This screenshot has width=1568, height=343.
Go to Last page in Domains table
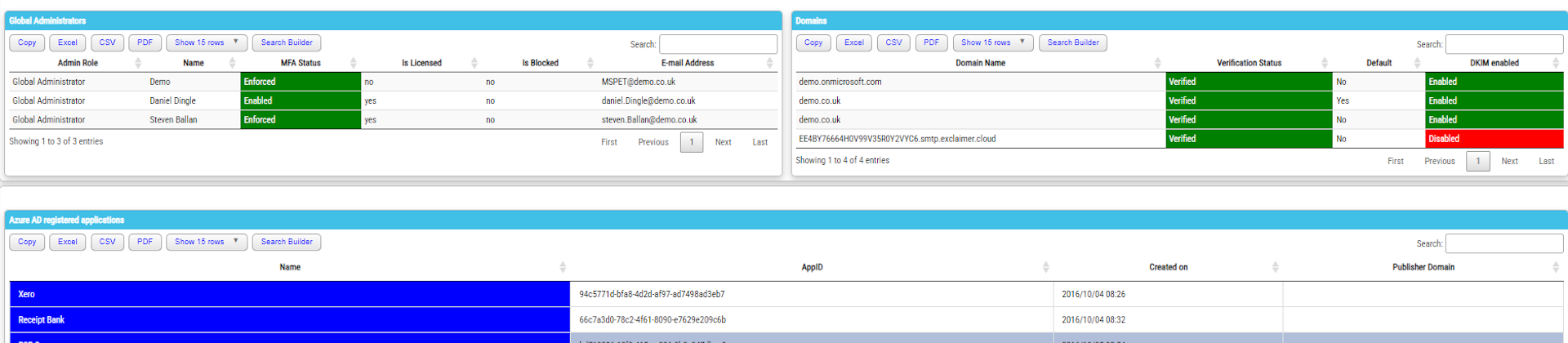coord(1546,161)
